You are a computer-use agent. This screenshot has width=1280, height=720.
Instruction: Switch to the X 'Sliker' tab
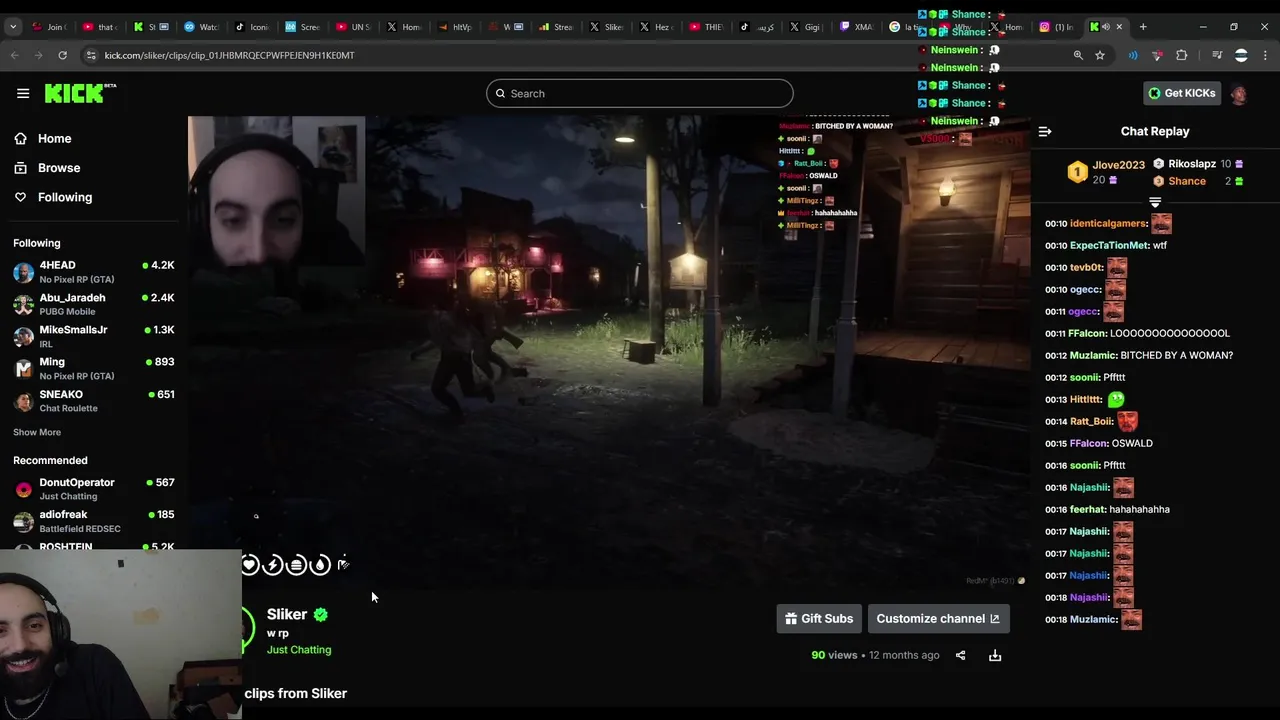(607, 27)
